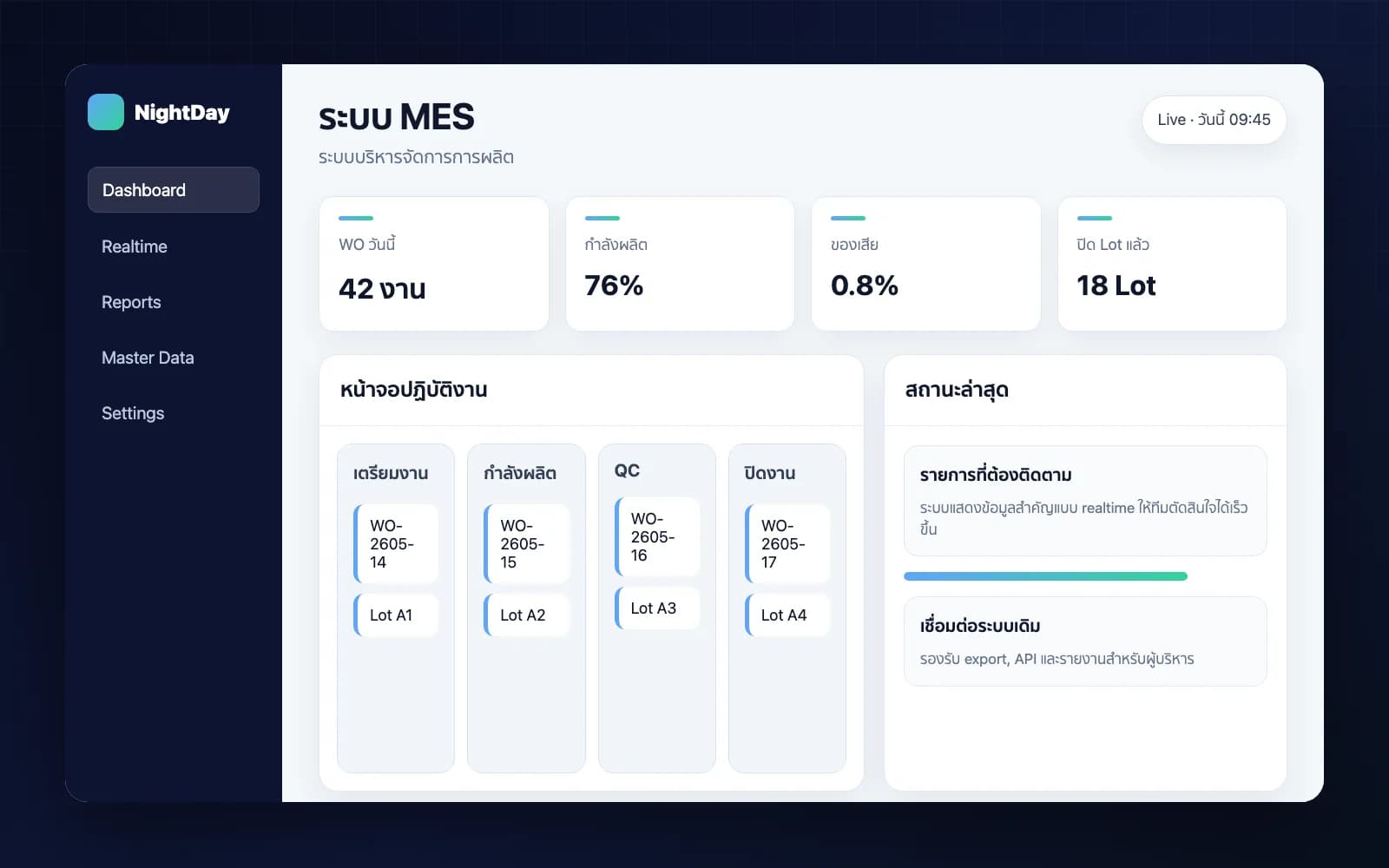
Task: Open the Lot A3 card
Action: pos(657,608)
